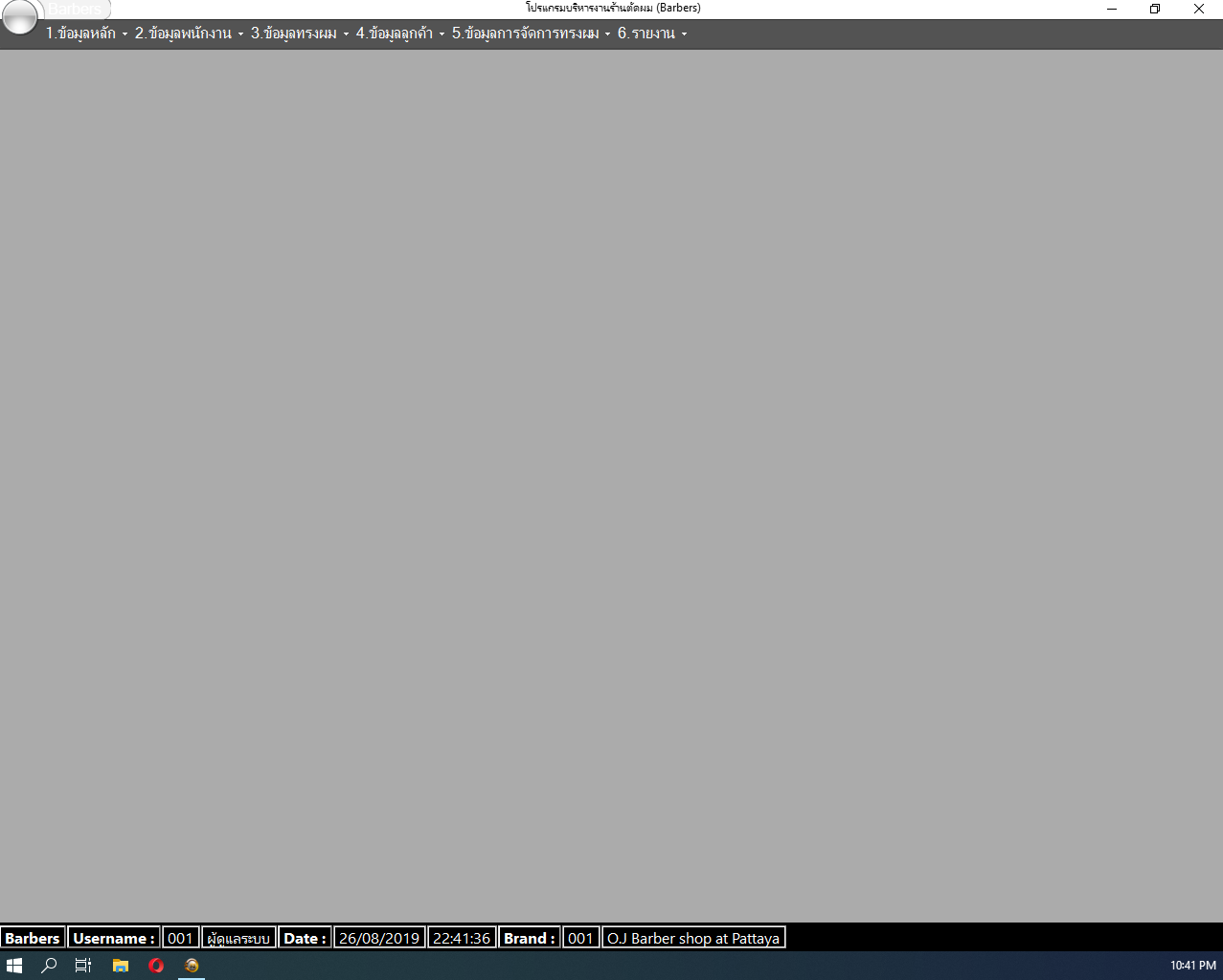Click the ผู้ดูแลระบบ status bar field

tap(238, 938)
